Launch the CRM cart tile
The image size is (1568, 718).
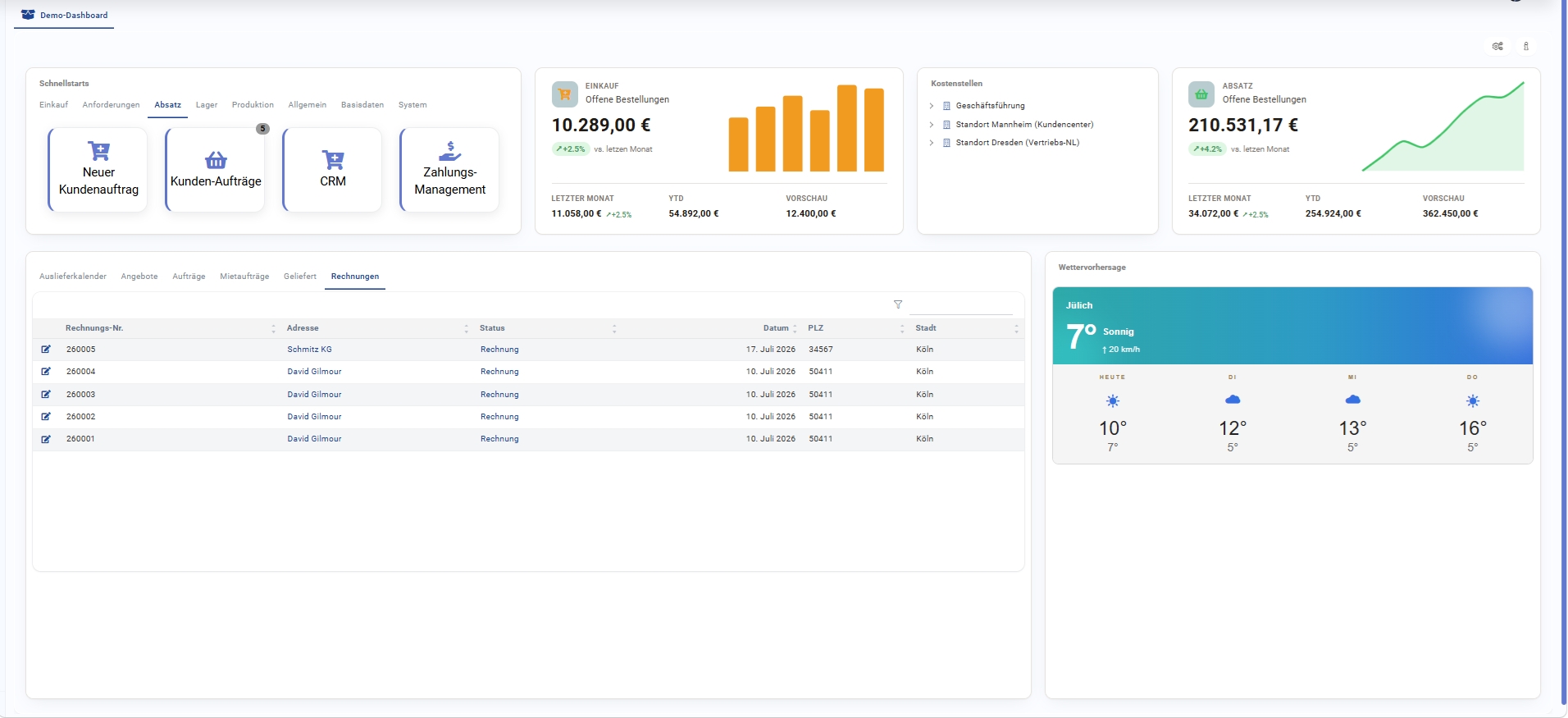[333, 170]
